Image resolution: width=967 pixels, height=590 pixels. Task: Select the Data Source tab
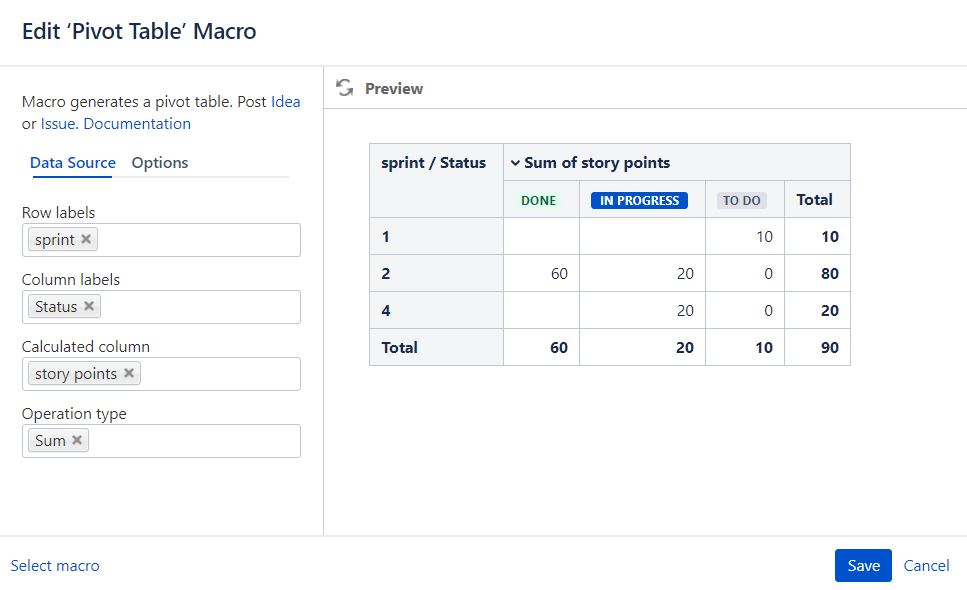72,163
